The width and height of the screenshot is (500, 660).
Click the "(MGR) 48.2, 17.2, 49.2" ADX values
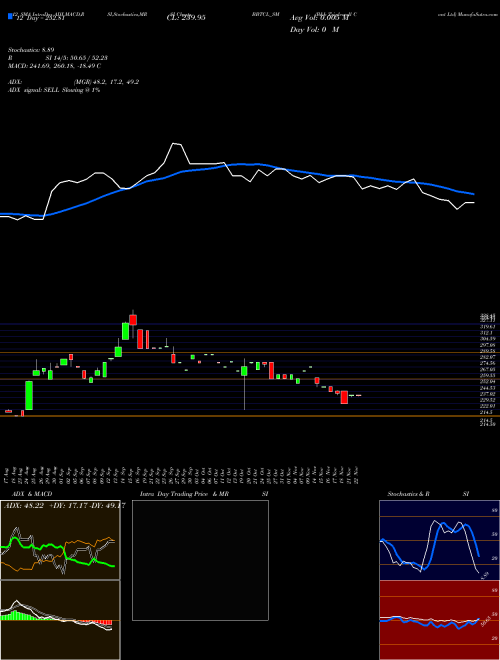coord(106,82)
